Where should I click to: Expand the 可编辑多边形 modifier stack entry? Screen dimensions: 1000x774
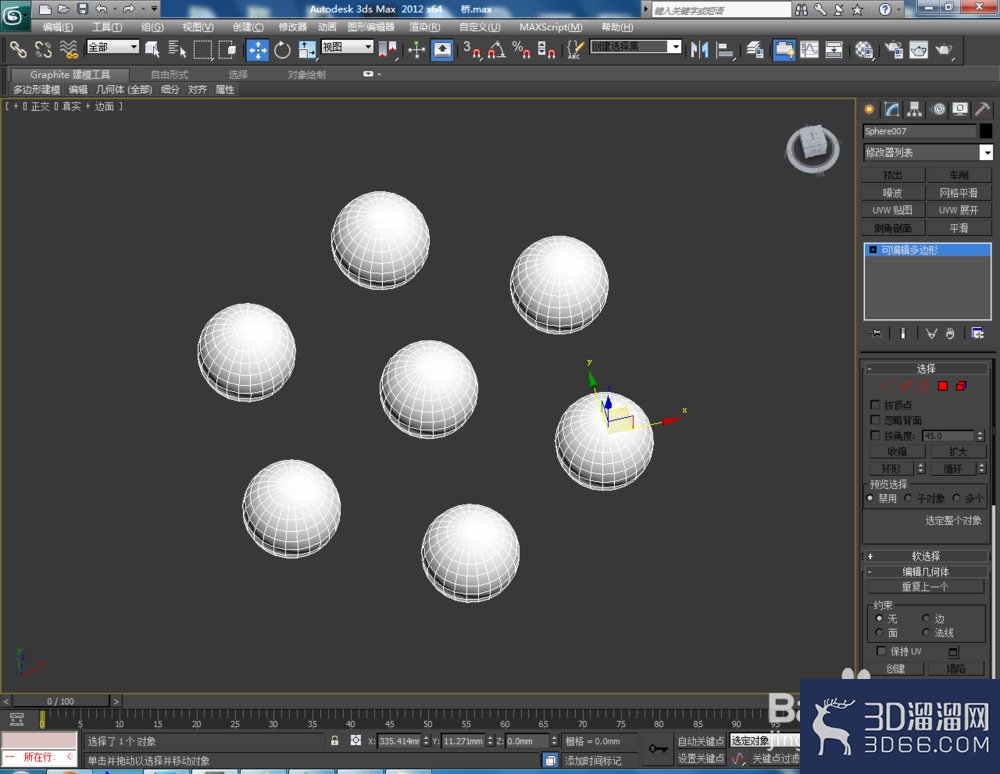click(873, 249)
